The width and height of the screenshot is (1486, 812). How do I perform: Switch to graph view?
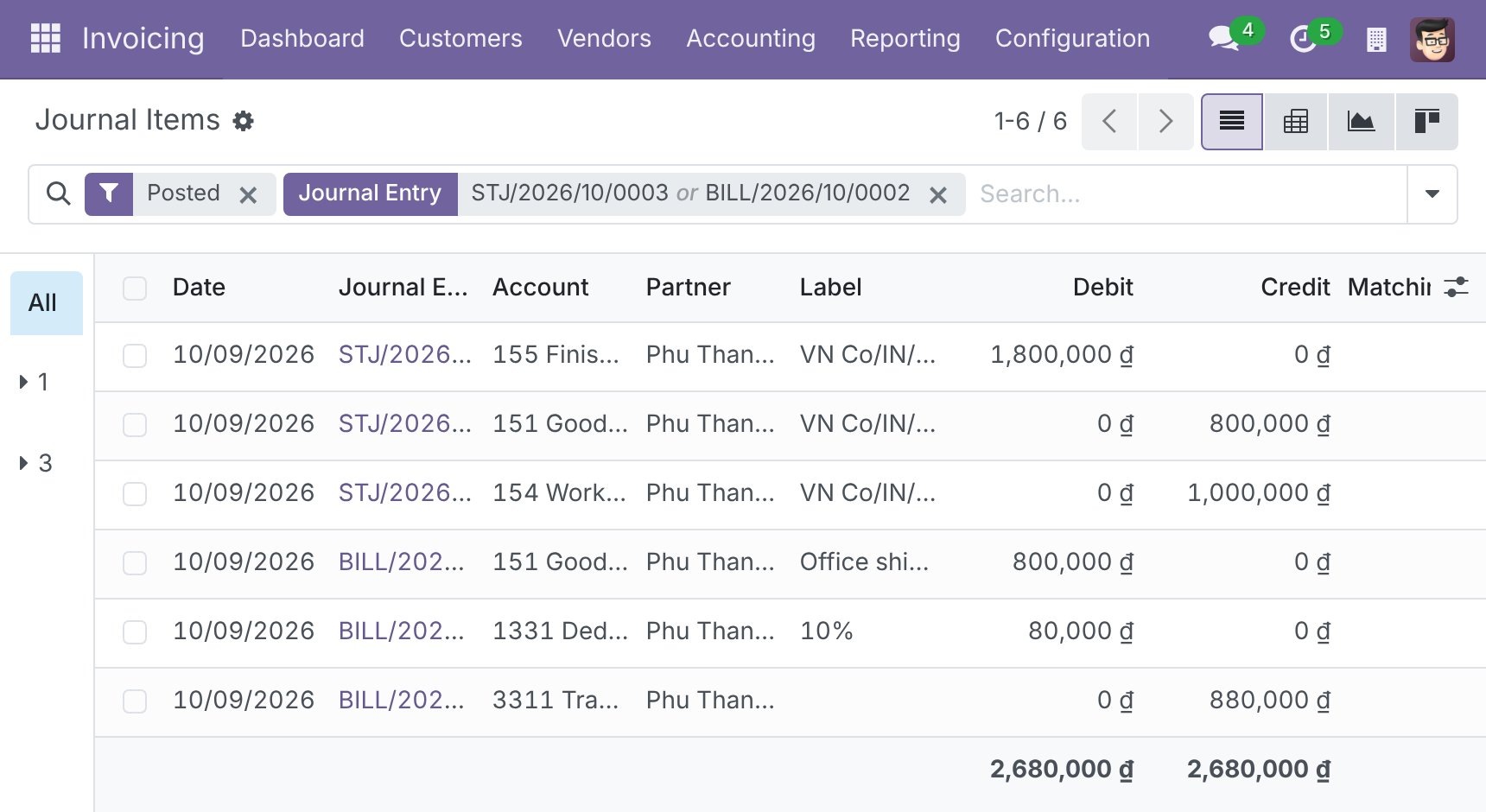pos(1361,121)
